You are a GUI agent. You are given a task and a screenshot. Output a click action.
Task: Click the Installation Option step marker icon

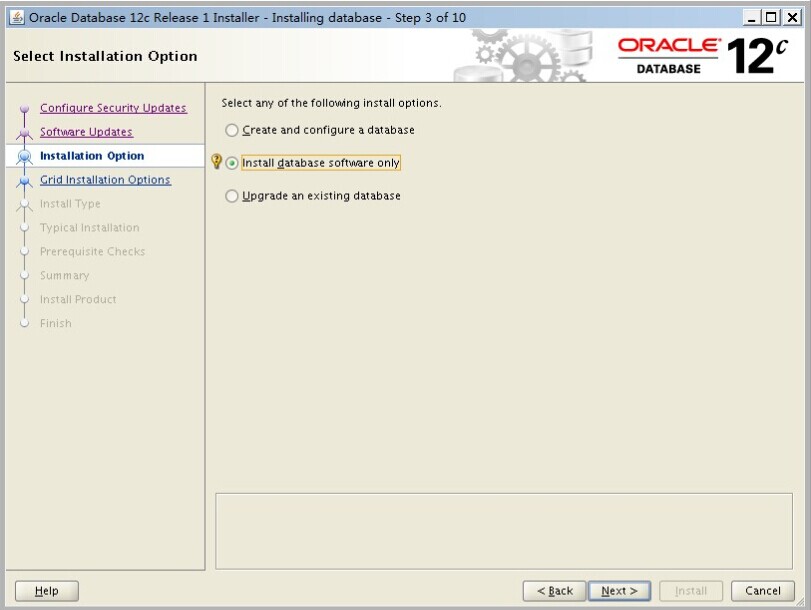click(x=25, y=157)
